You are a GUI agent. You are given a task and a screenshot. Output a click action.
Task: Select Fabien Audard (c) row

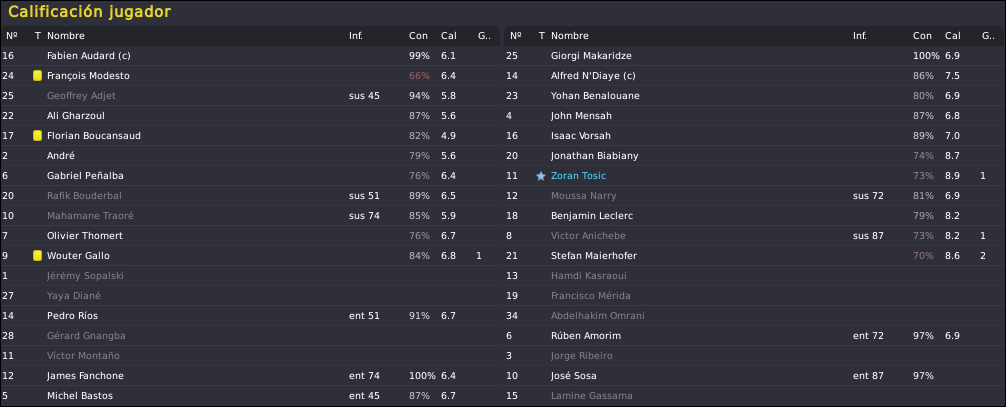[x=250, y=56]
